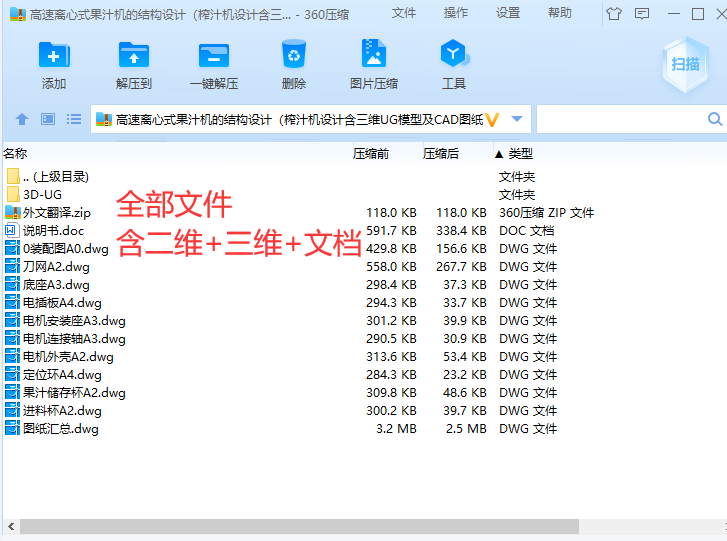Click the 解压到 (Extract to) icon
The image size is (727, 541).
(x=134, y=55)
